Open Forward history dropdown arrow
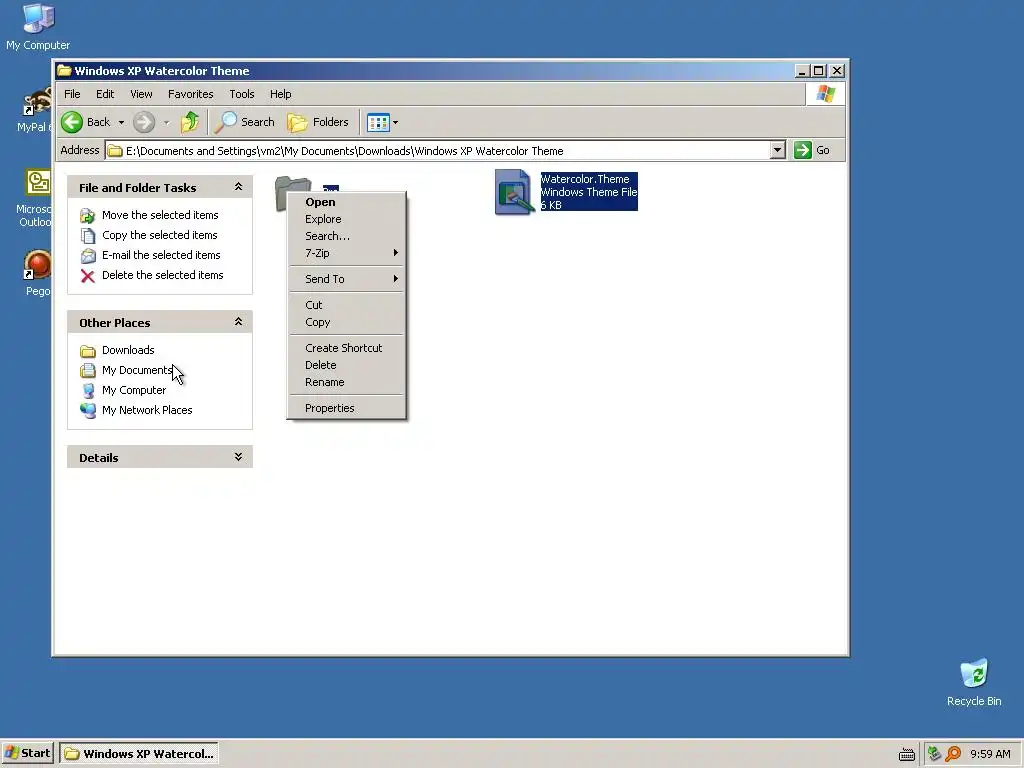The image size is (1024, 768). (167, 122)
